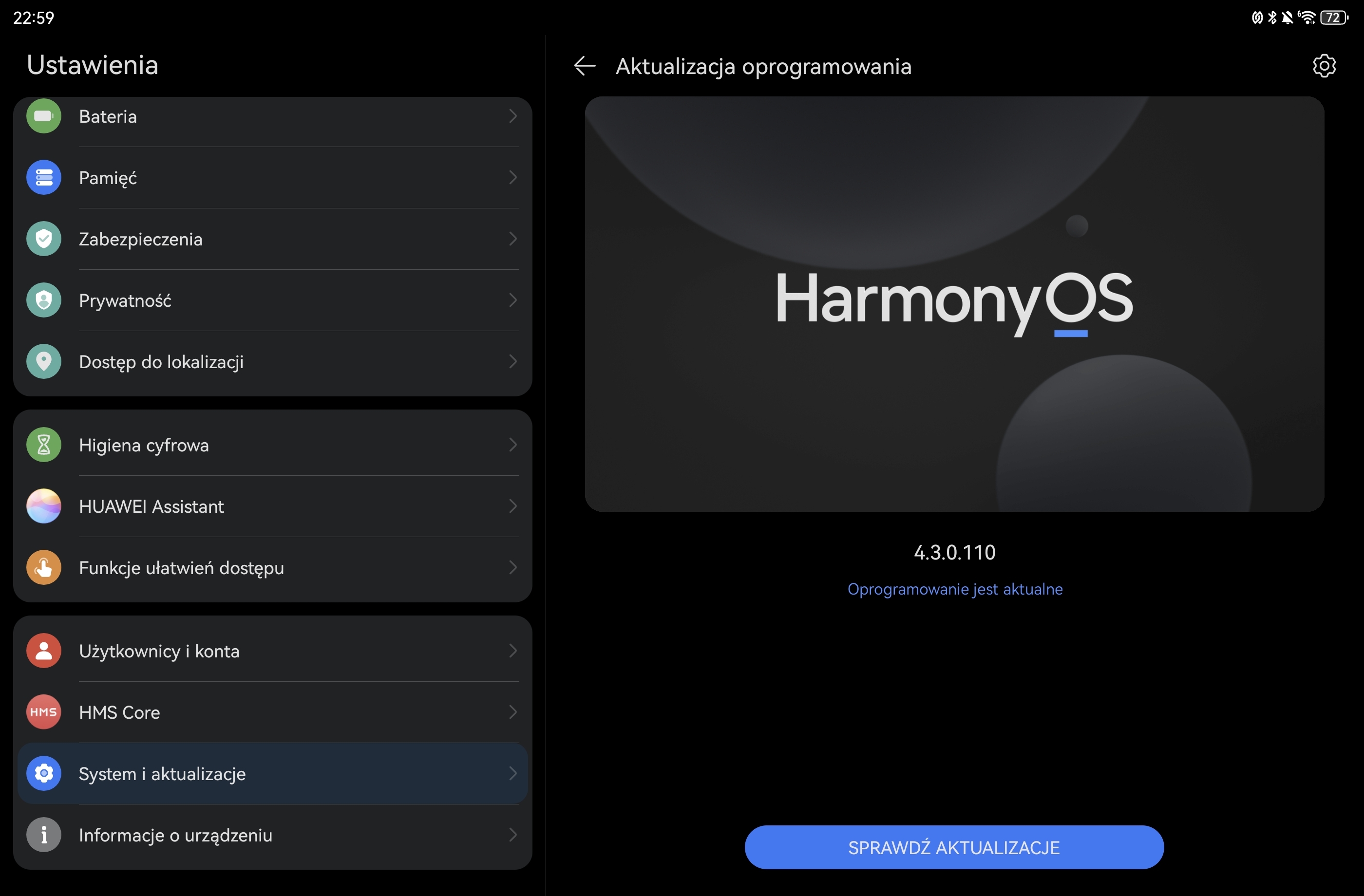This screenshot has height=896, width=1364.
Task: Open Funkcje ułatwień dostępu label
Action: coord(181,568)
